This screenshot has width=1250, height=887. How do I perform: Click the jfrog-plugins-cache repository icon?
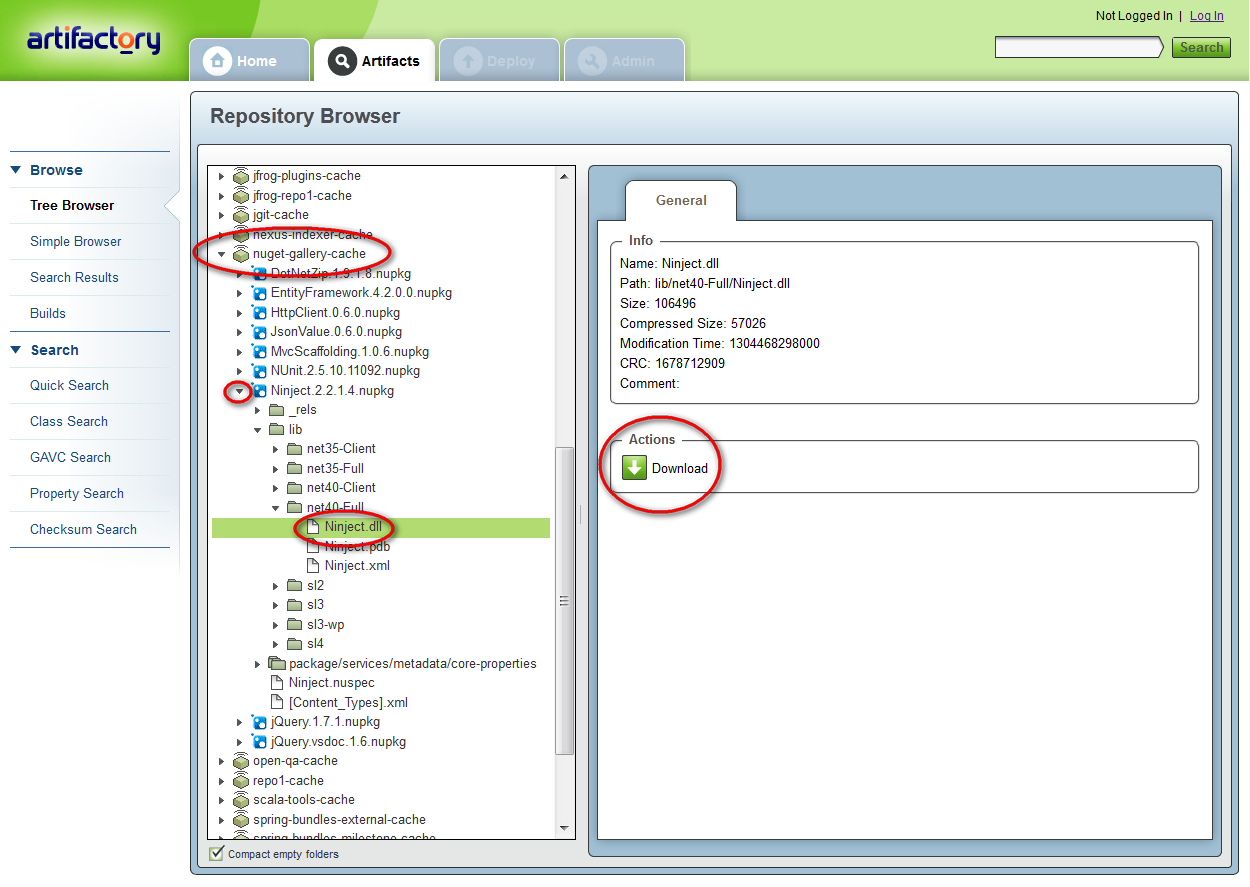[241, 176]
